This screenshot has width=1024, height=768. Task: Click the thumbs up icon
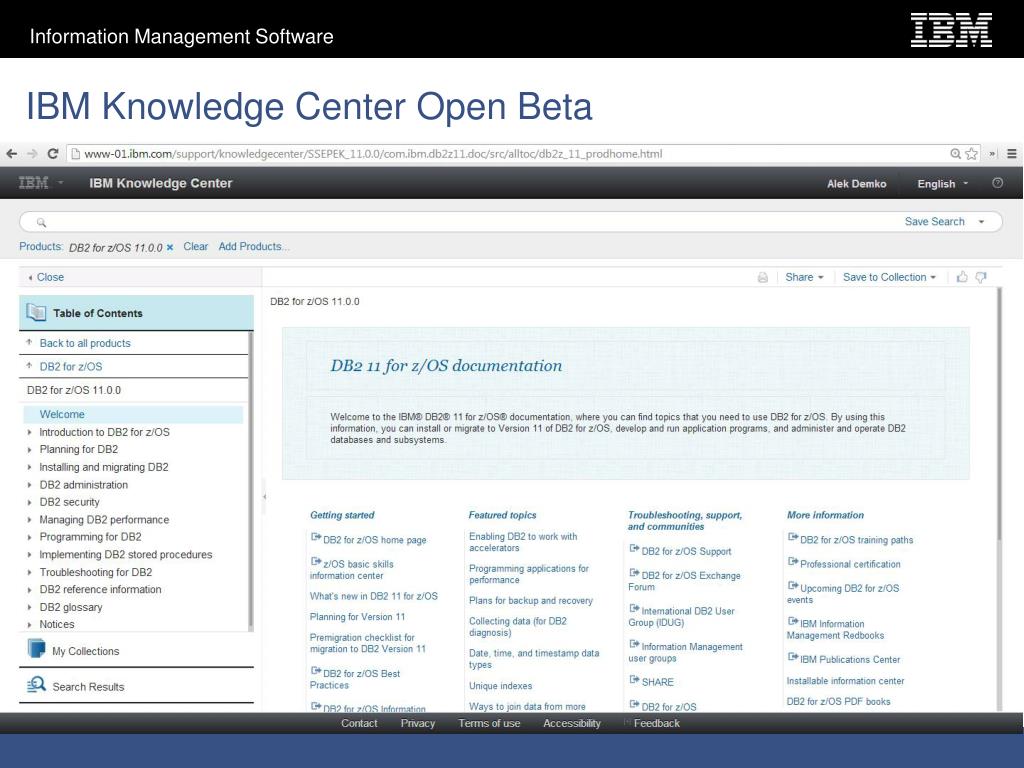962,278
